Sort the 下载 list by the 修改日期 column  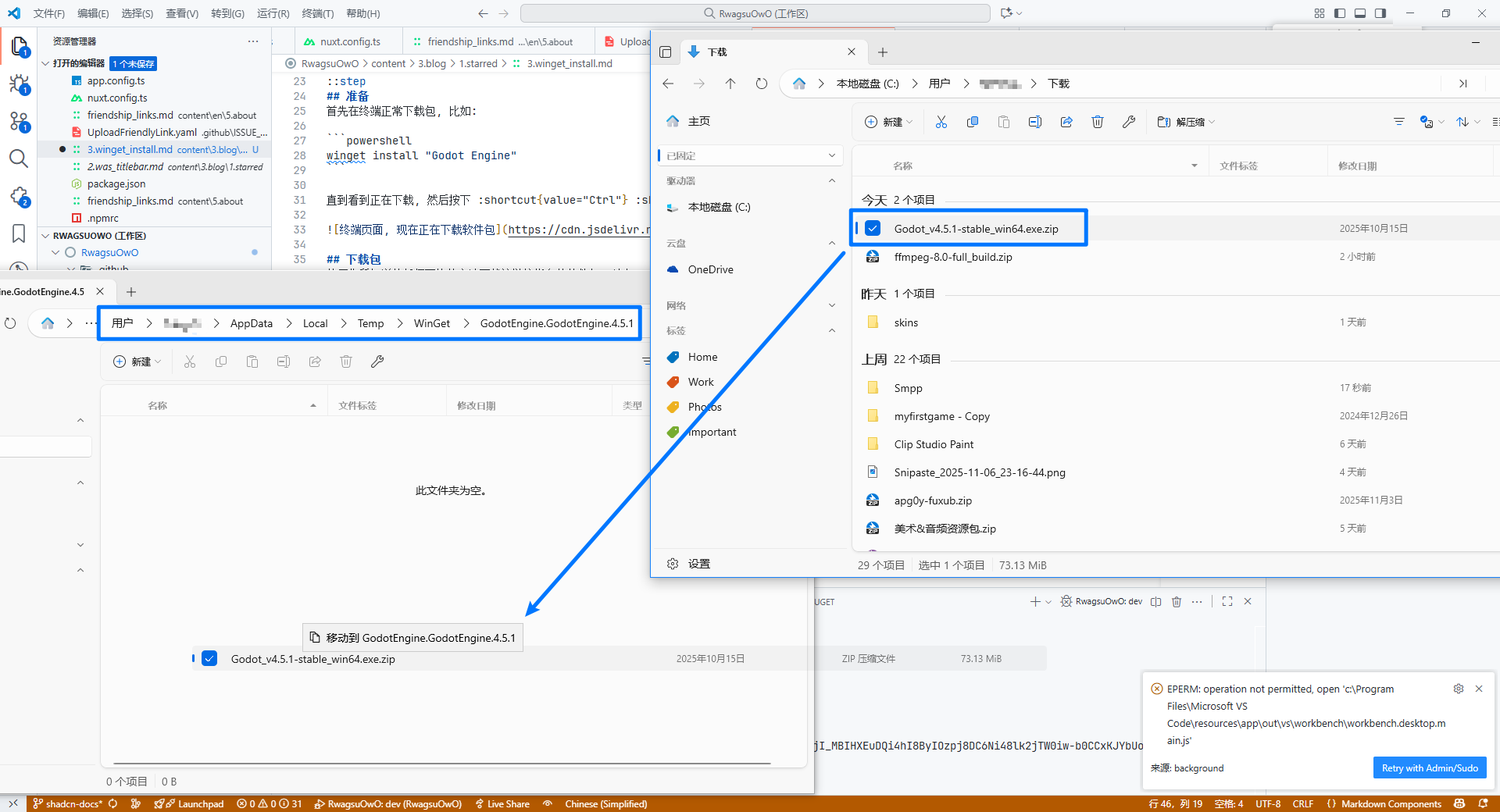pyautogui.click(x=1358, y=166)
